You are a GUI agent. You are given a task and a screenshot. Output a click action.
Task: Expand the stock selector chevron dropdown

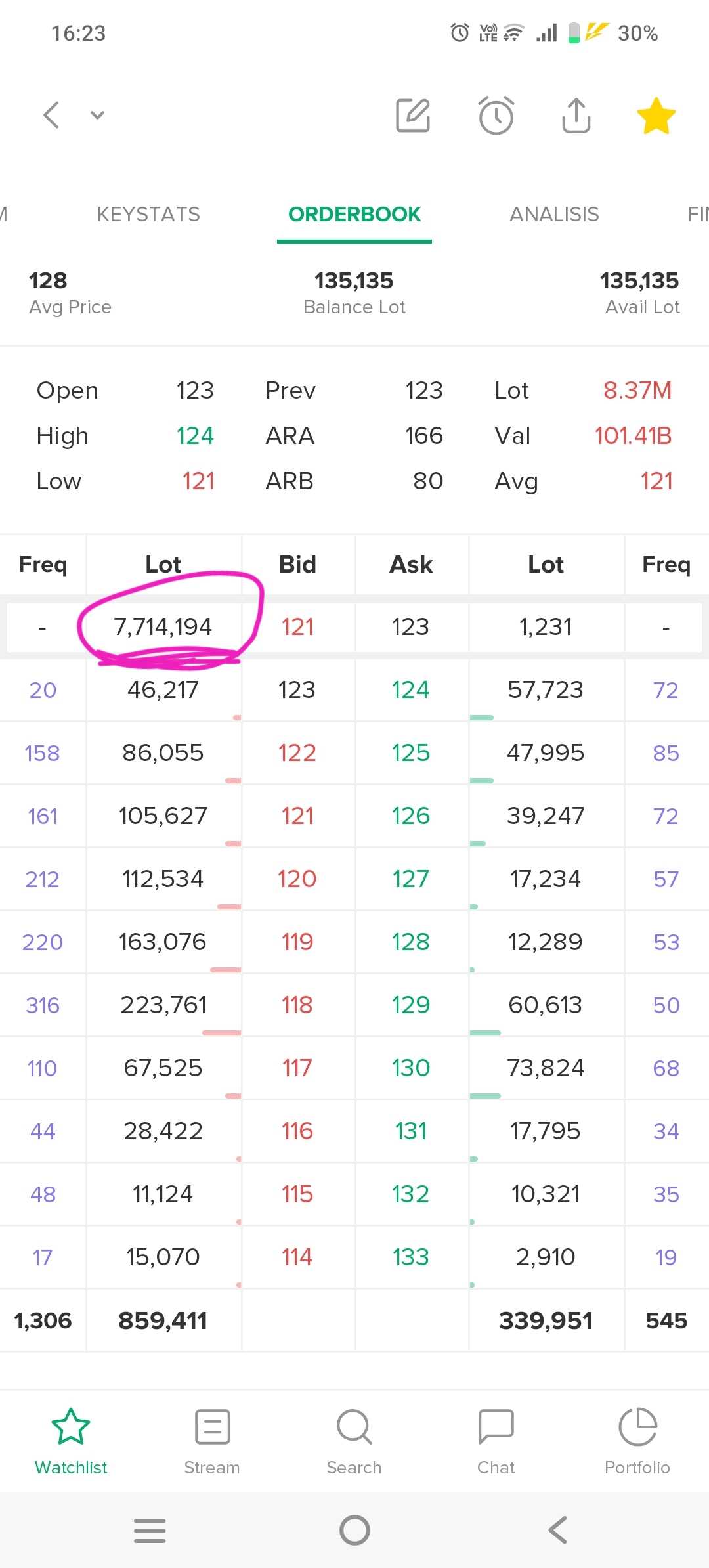(x=97, y=116)
